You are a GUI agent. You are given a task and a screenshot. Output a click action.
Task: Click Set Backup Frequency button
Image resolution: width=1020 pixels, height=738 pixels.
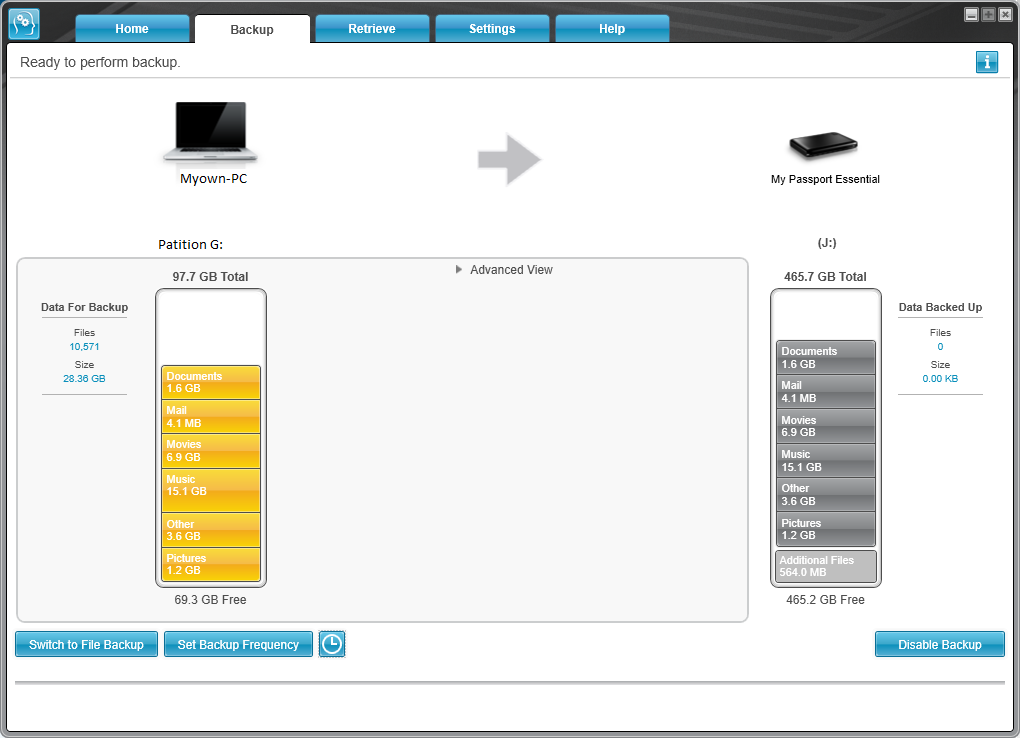click(238, 644)
